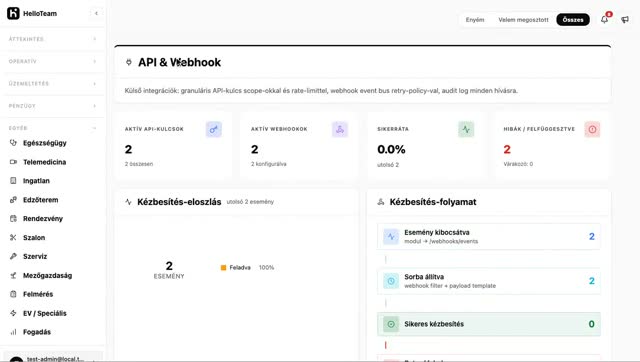Screen dimensions: 640x362
Task: Select the Velem megosztott filter tab
Action: pos(523,20)
